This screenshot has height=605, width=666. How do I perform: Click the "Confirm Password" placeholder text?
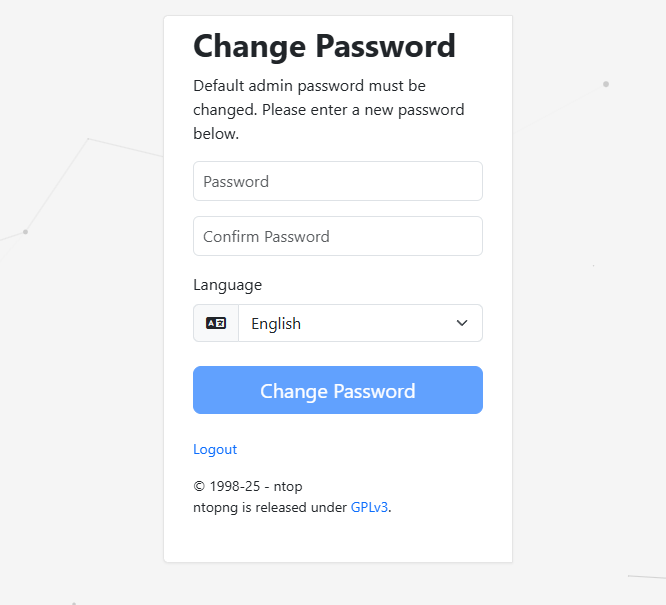coord(266,237)
